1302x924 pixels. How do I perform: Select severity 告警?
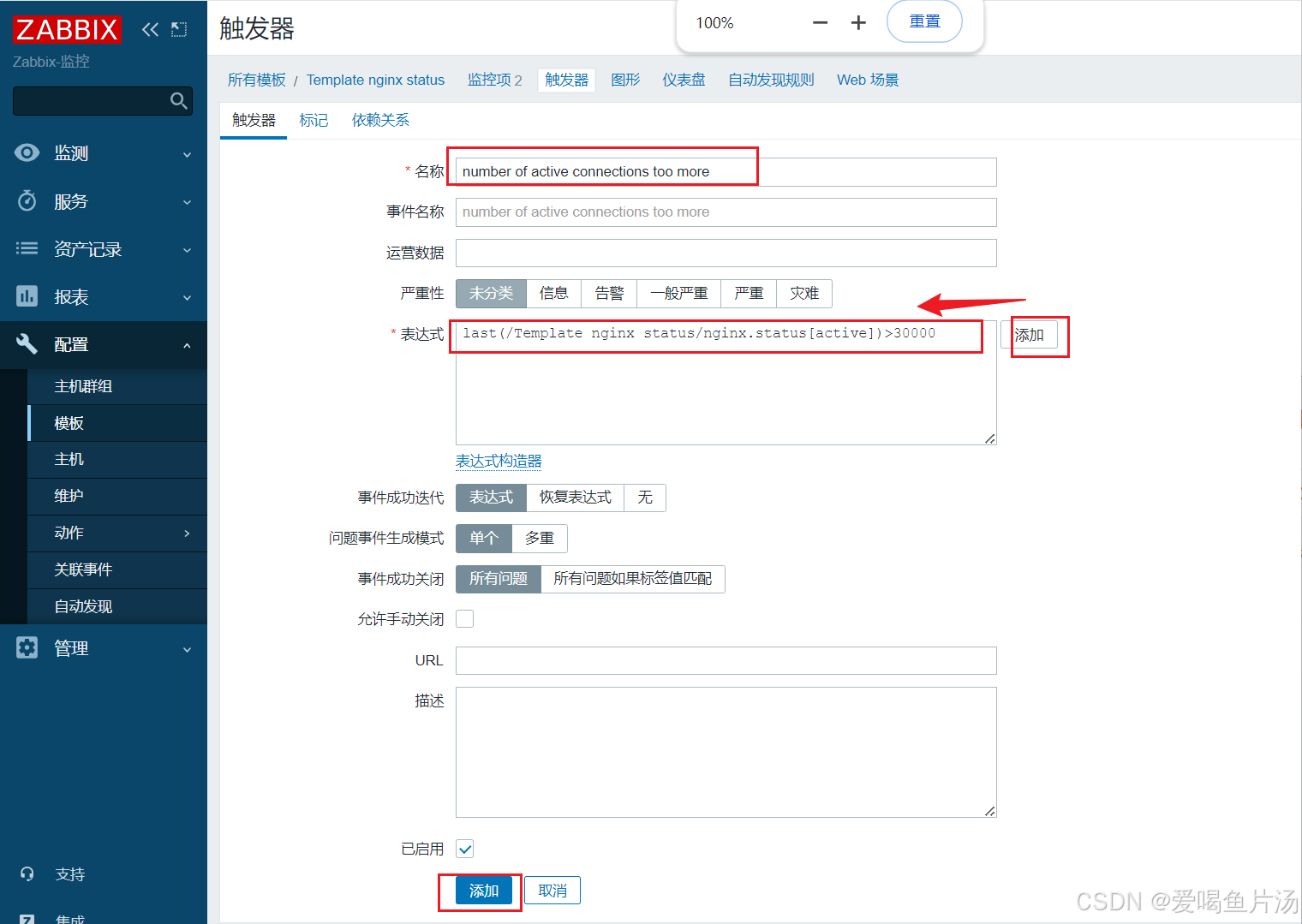(x=609, y=294)
